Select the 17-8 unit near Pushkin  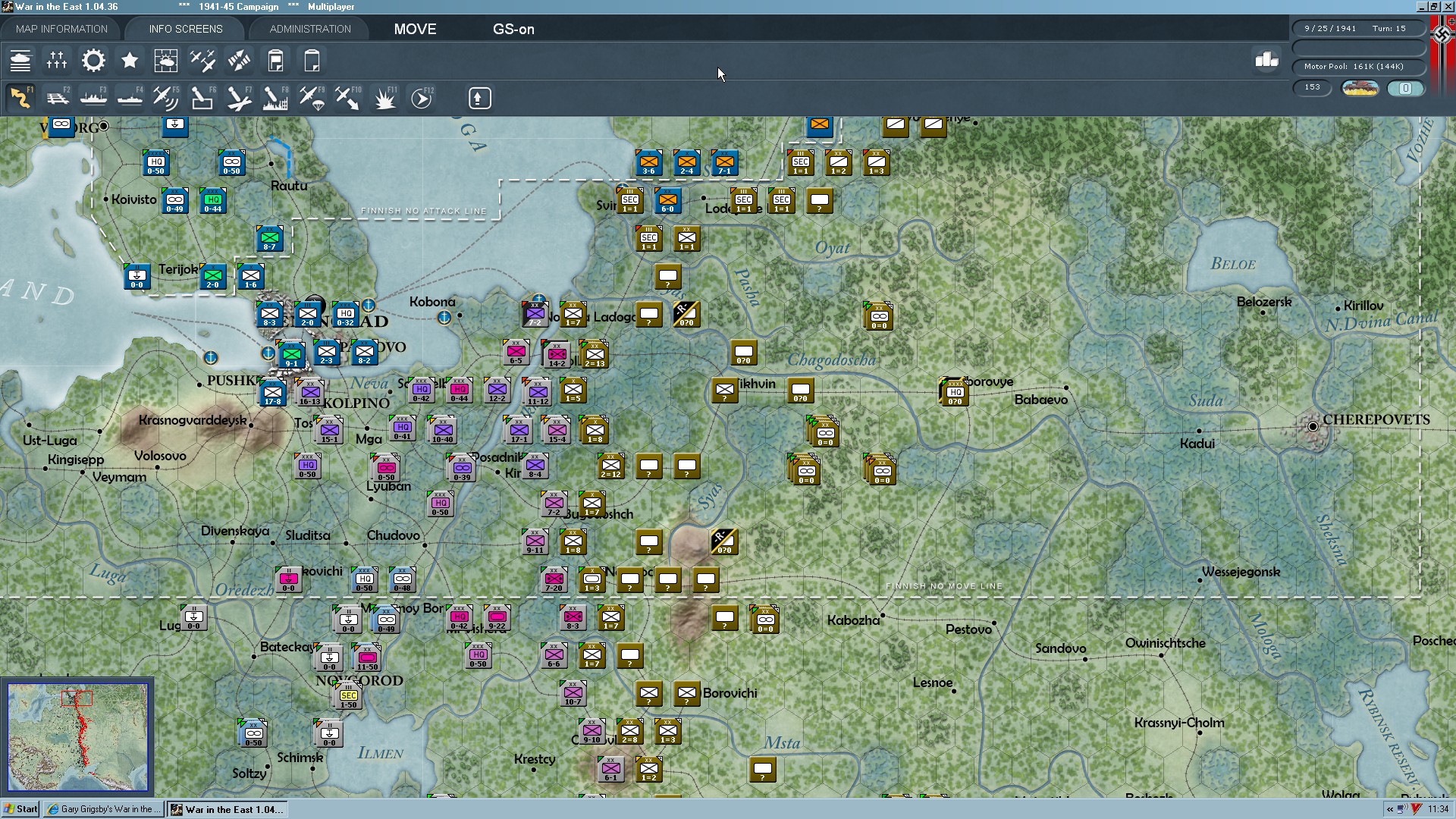pos(273,394)
